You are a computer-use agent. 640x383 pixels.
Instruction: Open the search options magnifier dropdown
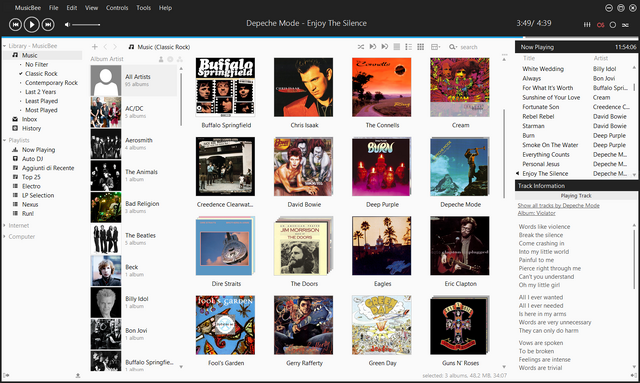453,47
